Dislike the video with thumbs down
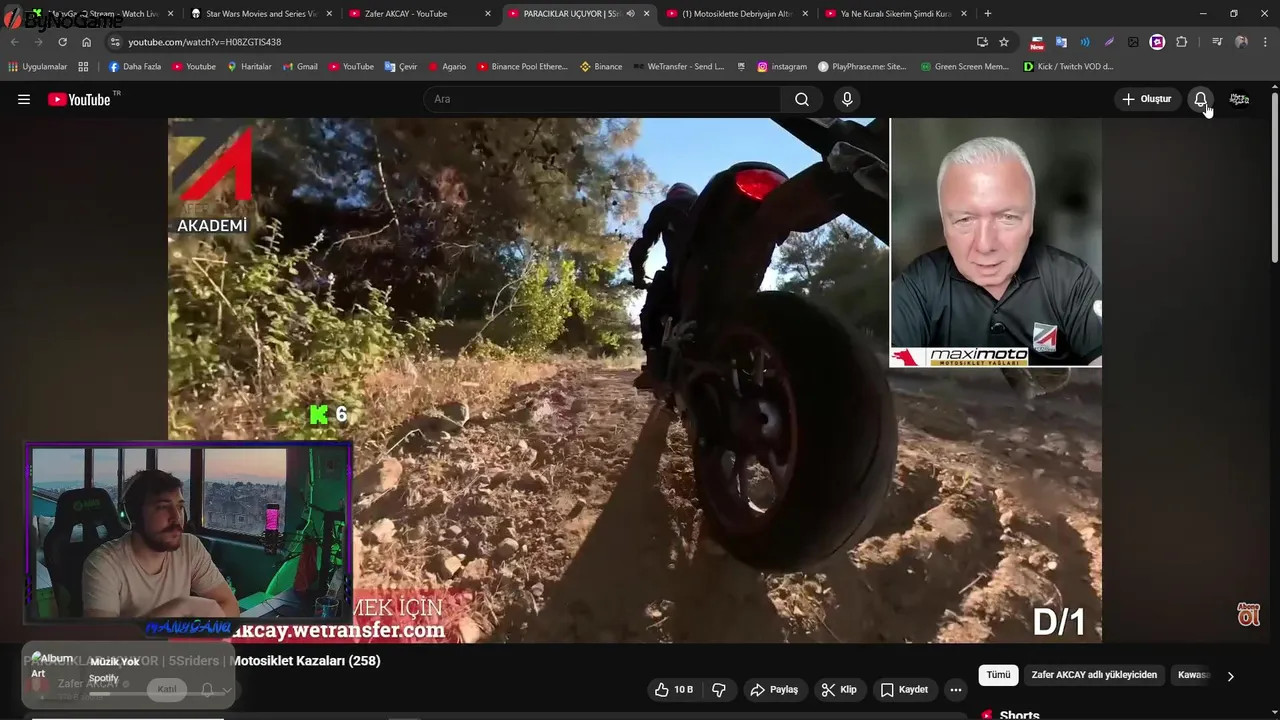1280x720 pixels. pos(719,690)
